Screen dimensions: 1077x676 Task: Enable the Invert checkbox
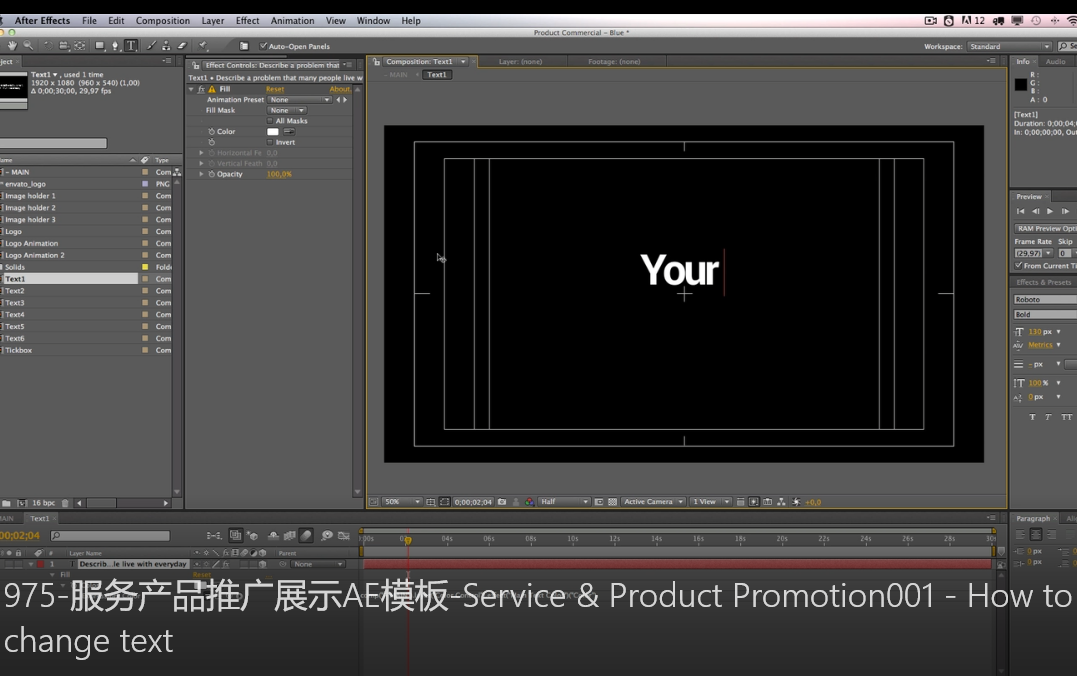[x=270, y=142]
